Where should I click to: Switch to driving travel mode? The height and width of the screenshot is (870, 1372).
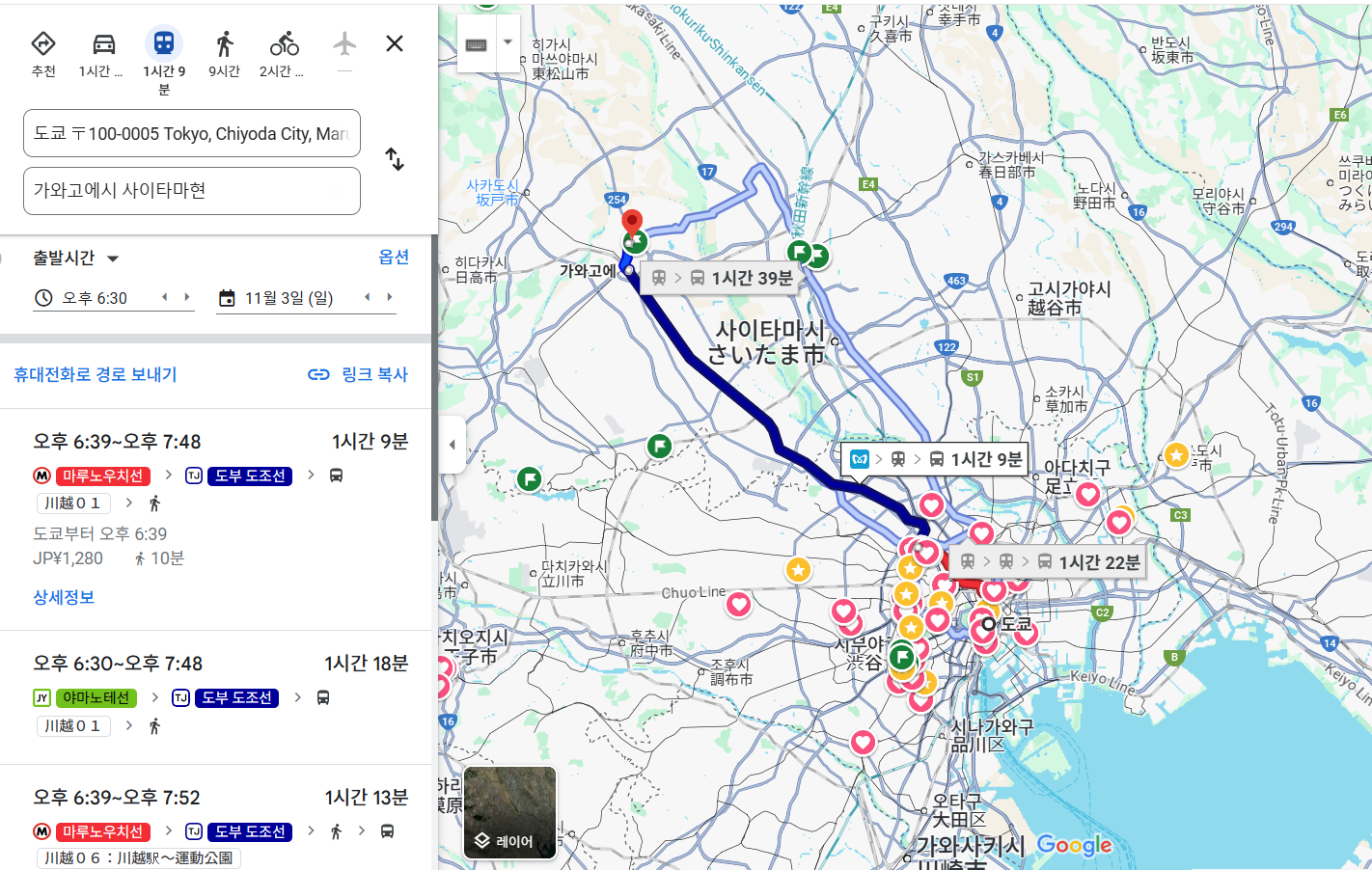(102, 54)
